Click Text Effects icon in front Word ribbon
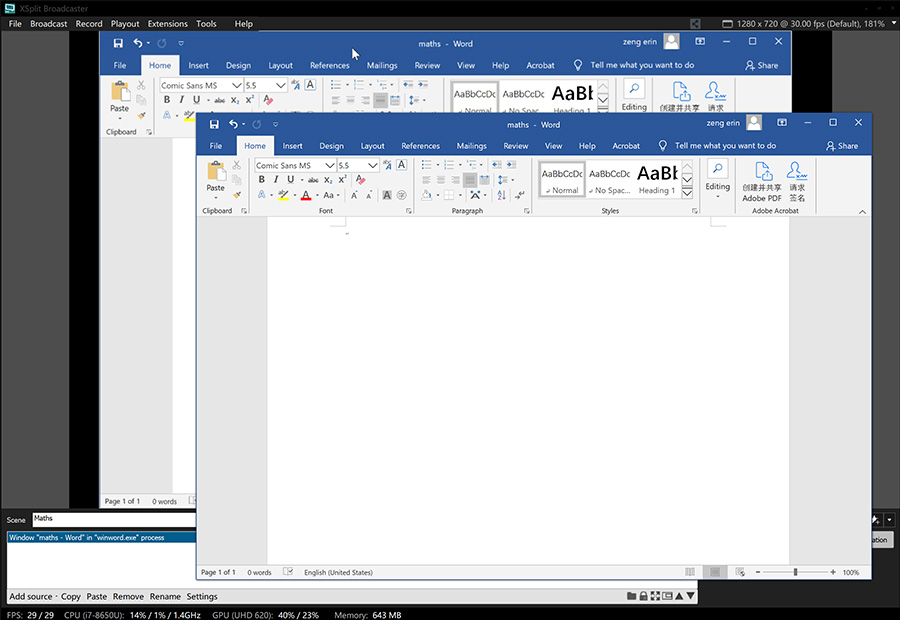900x620 pixels. [262, 195]
